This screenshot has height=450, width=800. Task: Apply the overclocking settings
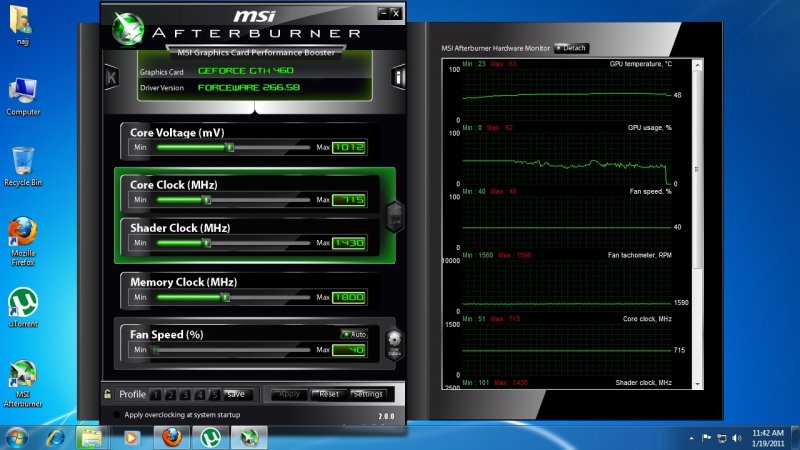coord(289,394)
